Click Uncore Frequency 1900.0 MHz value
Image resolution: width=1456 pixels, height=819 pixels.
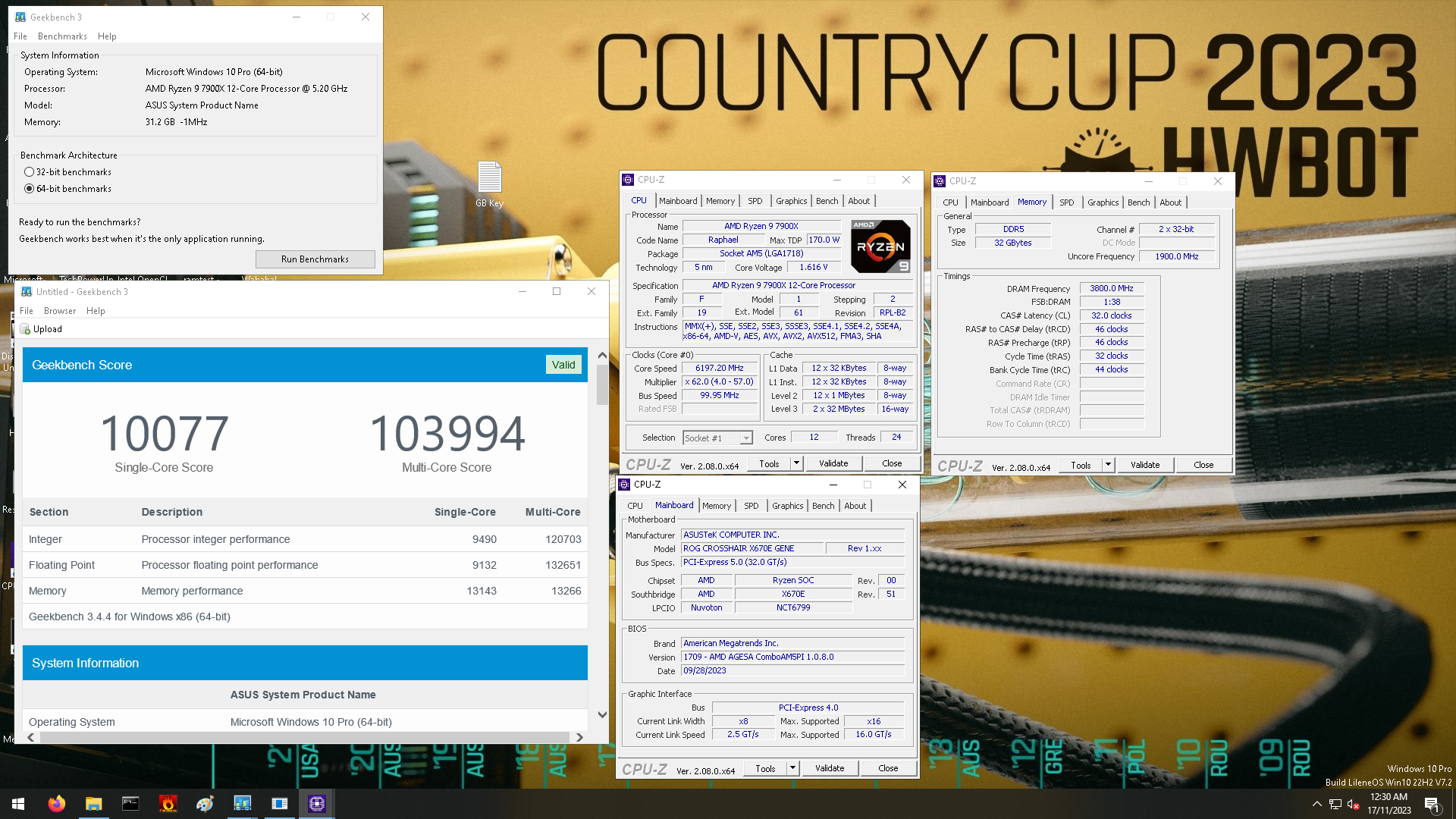click(1176, 256)
